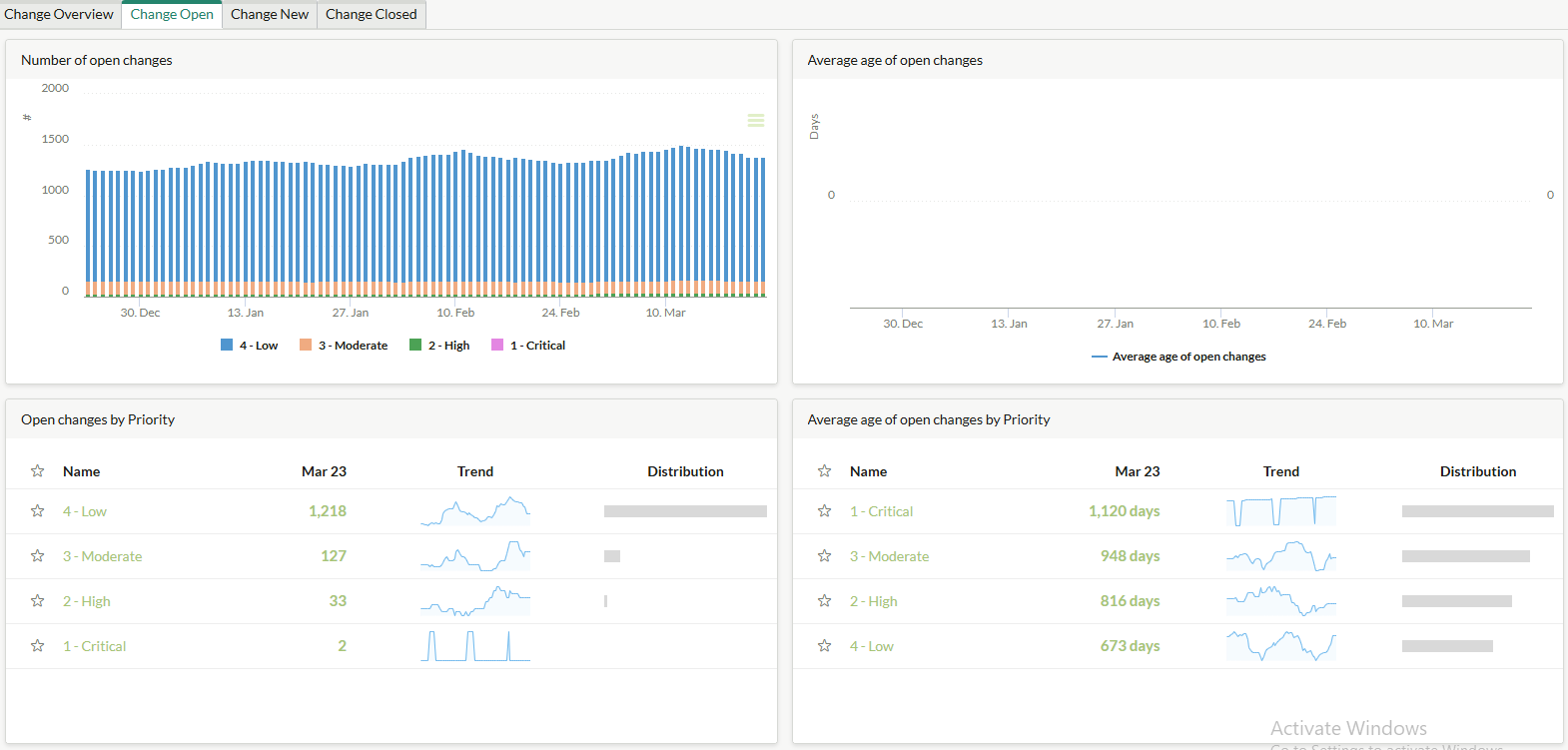Click the 1 - Critical open changes trend sparkline
Viewport: 1568px width, 750px height.
pos(475,646)
